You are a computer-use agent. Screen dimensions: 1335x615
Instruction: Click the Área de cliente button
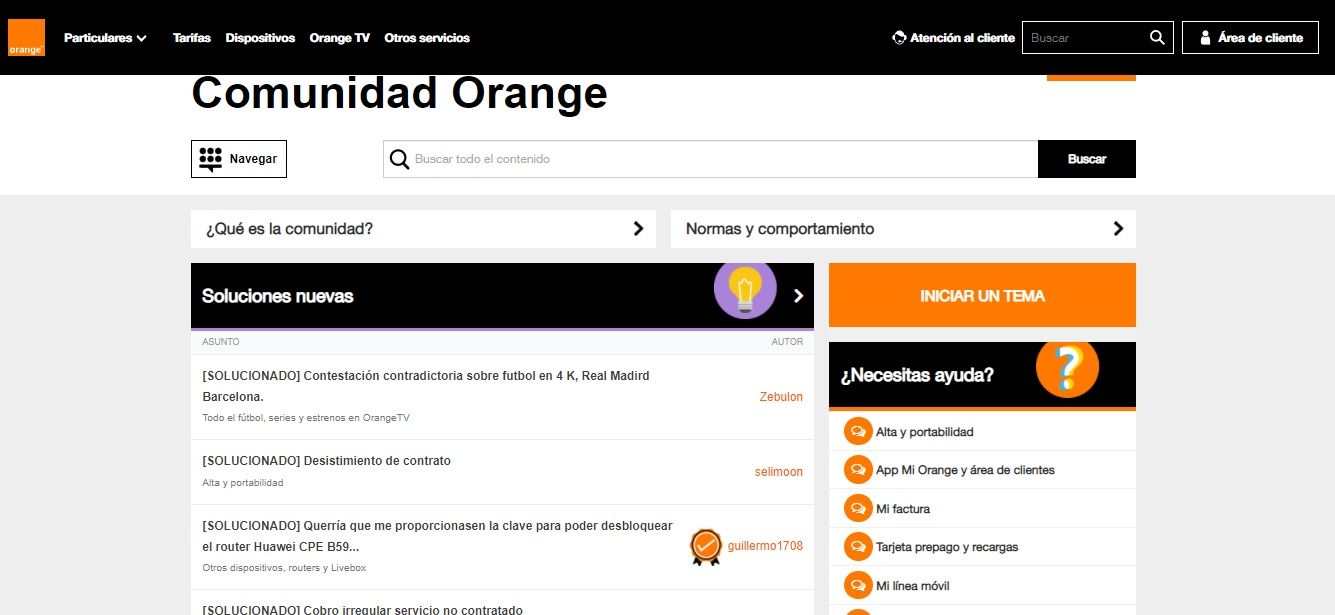coord(1250,38)
